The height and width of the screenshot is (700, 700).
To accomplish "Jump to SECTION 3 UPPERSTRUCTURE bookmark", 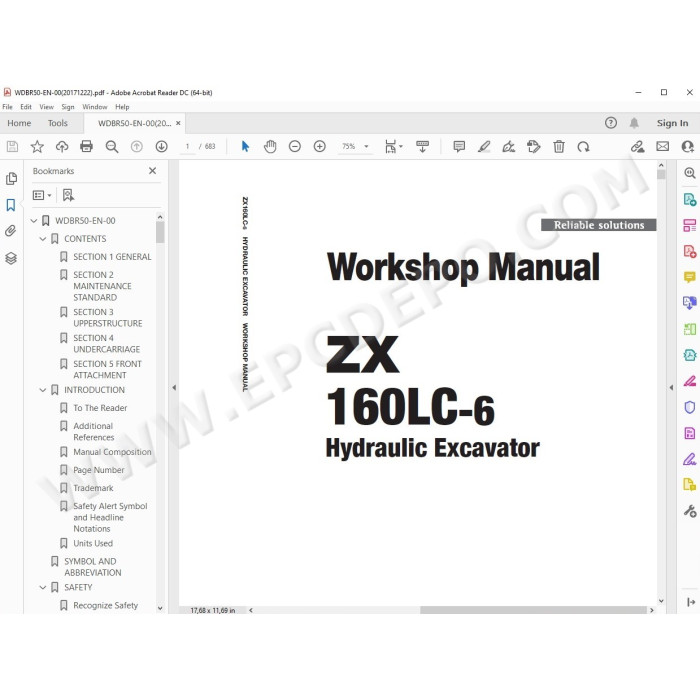I will point(108,317).
